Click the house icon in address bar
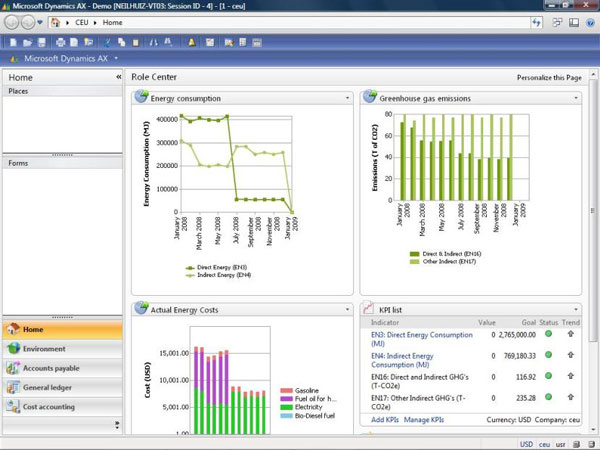This screenshot has width=600, height=450. pyautogui.click(x=55, y=23)
